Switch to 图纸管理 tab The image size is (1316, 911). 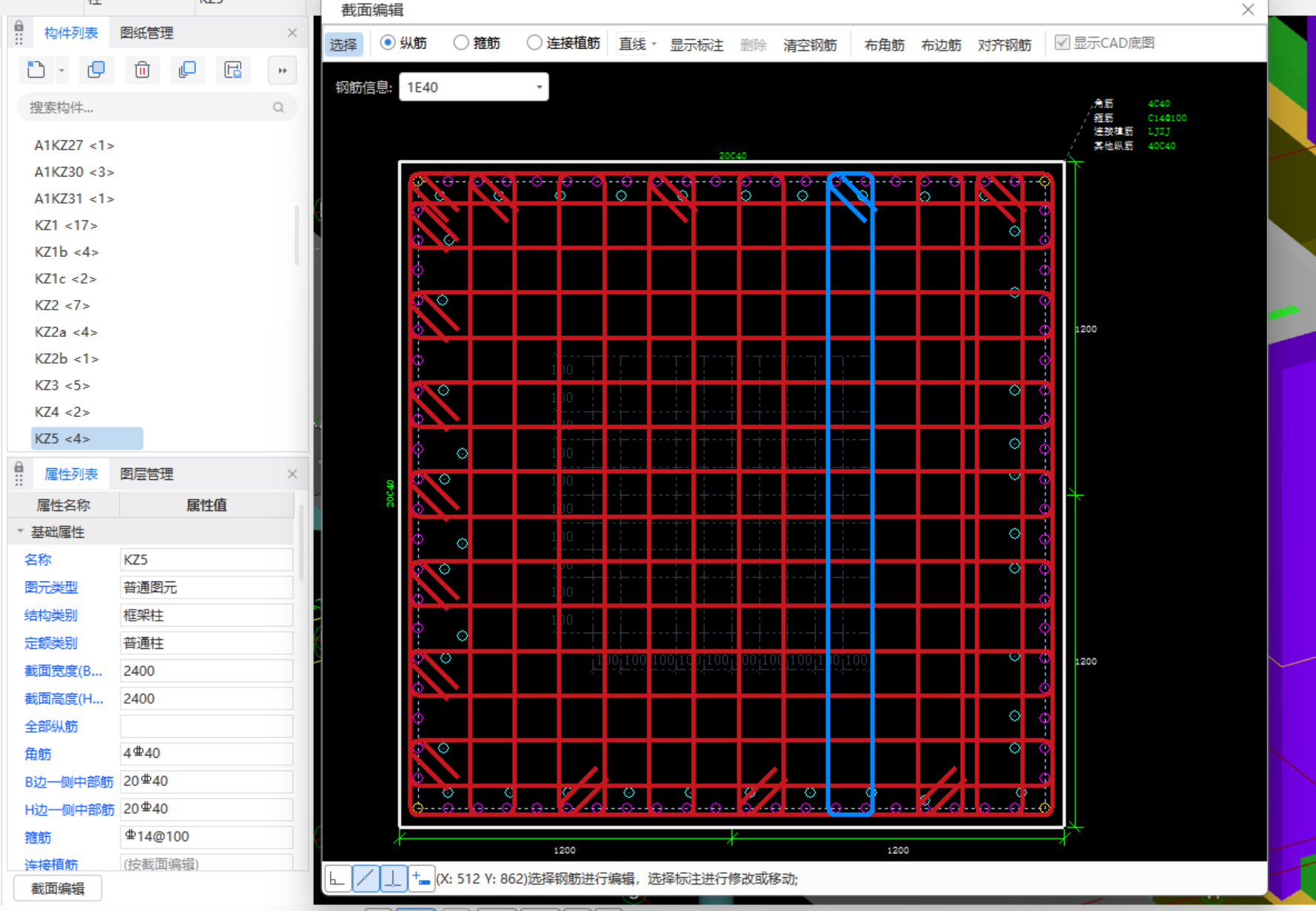pyautogui.click(x=147, y=33)
